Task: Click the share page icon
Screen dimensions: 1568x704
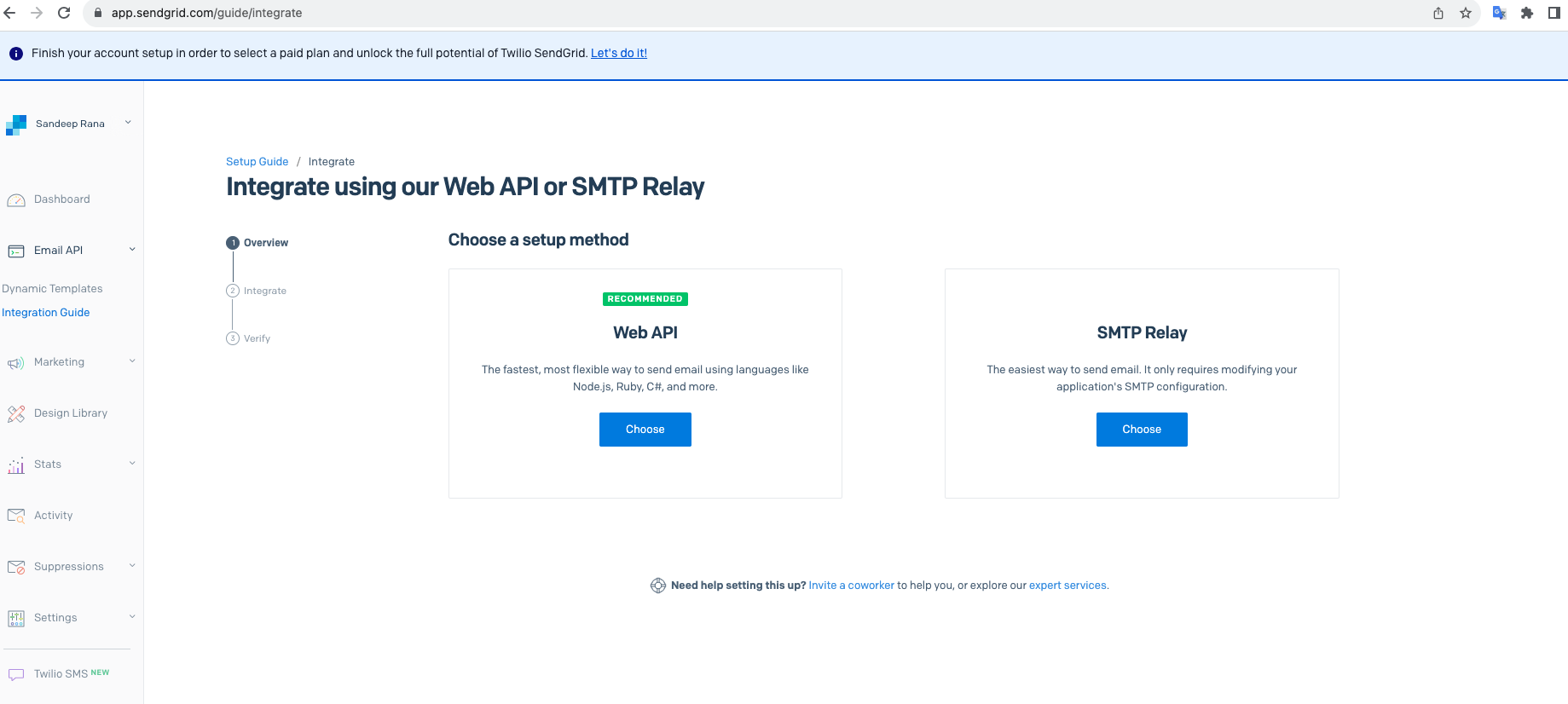Action: (1438, 13)
